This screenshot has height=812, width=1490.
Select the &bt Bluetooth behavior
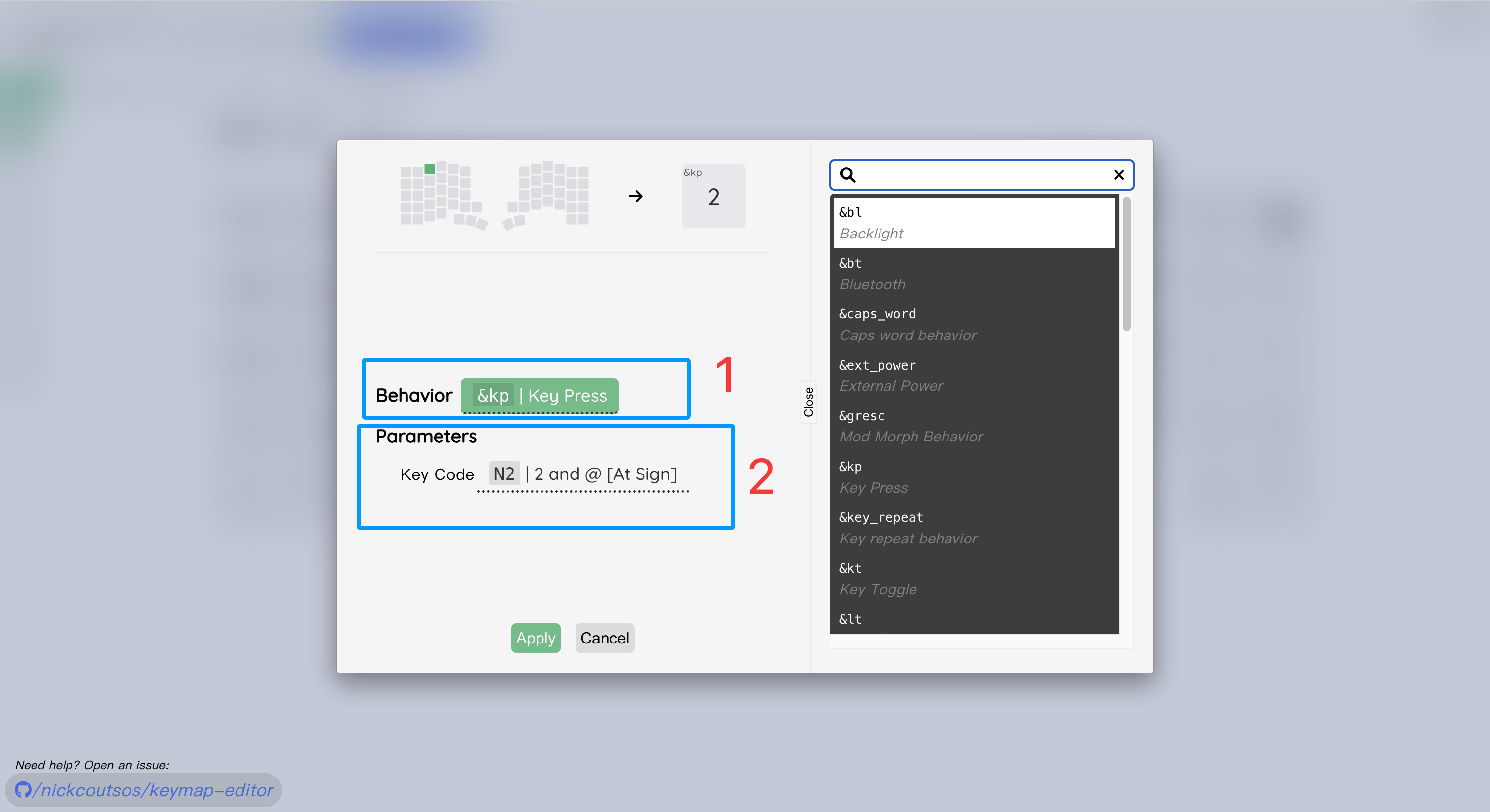point(974,273)
